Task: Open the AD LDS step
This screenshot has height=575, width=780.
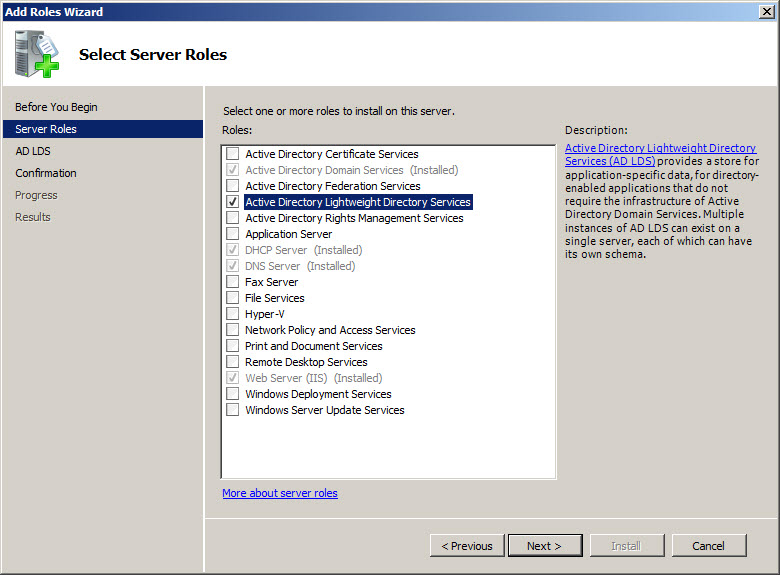Action: click(x=33, y=151)
